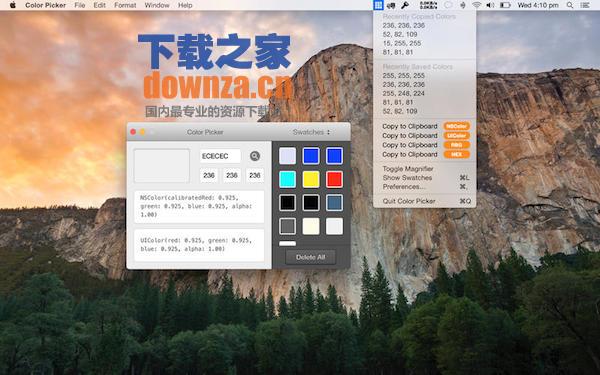
Task: Choose Toggle Magnifier from the dropdown menu
Action: [x=424, y=169]
